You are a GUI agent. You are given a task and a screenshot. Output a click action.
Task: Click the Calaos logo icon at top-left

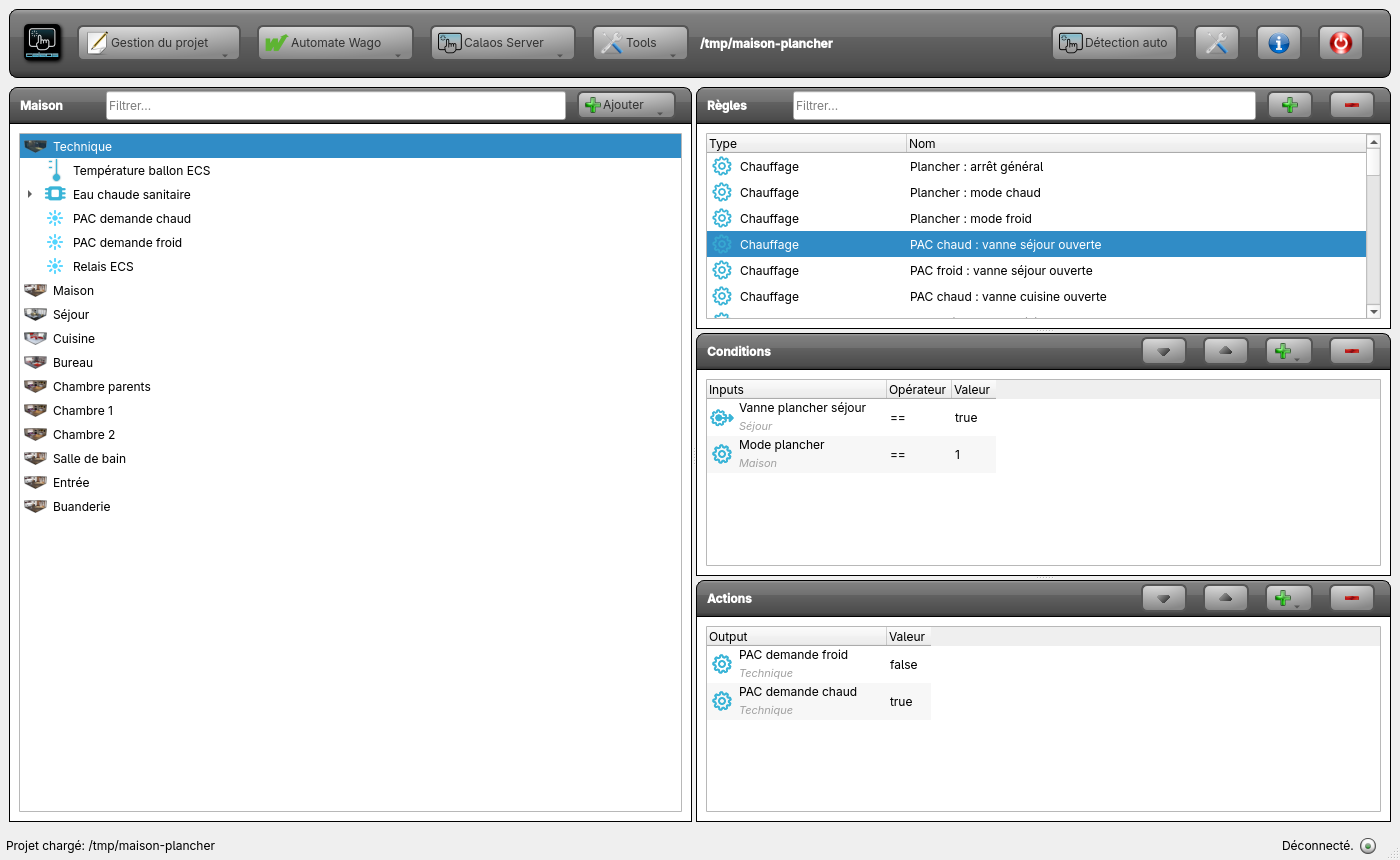pos(42,43)
